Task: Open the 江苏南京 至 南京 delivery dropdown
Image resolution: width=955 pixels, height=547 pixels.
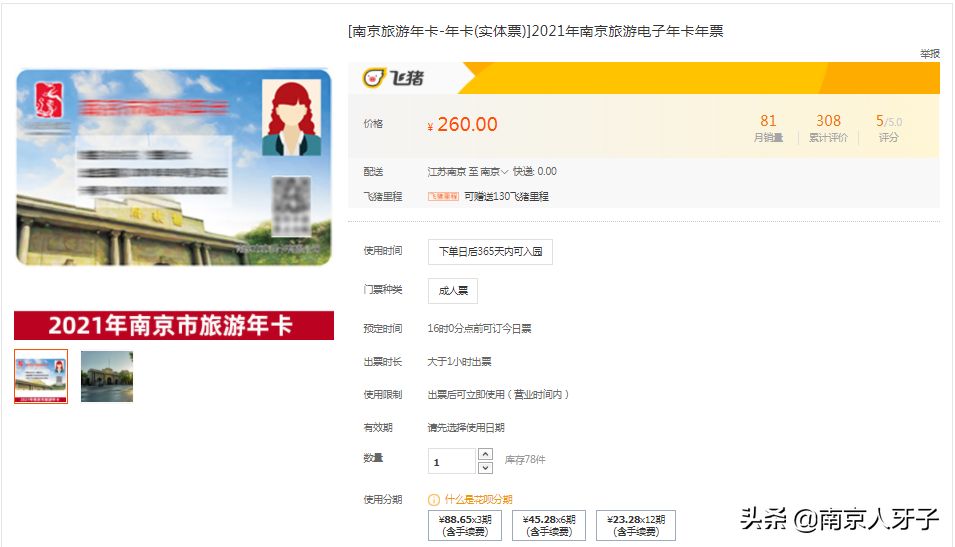Action: click(467, 172)
